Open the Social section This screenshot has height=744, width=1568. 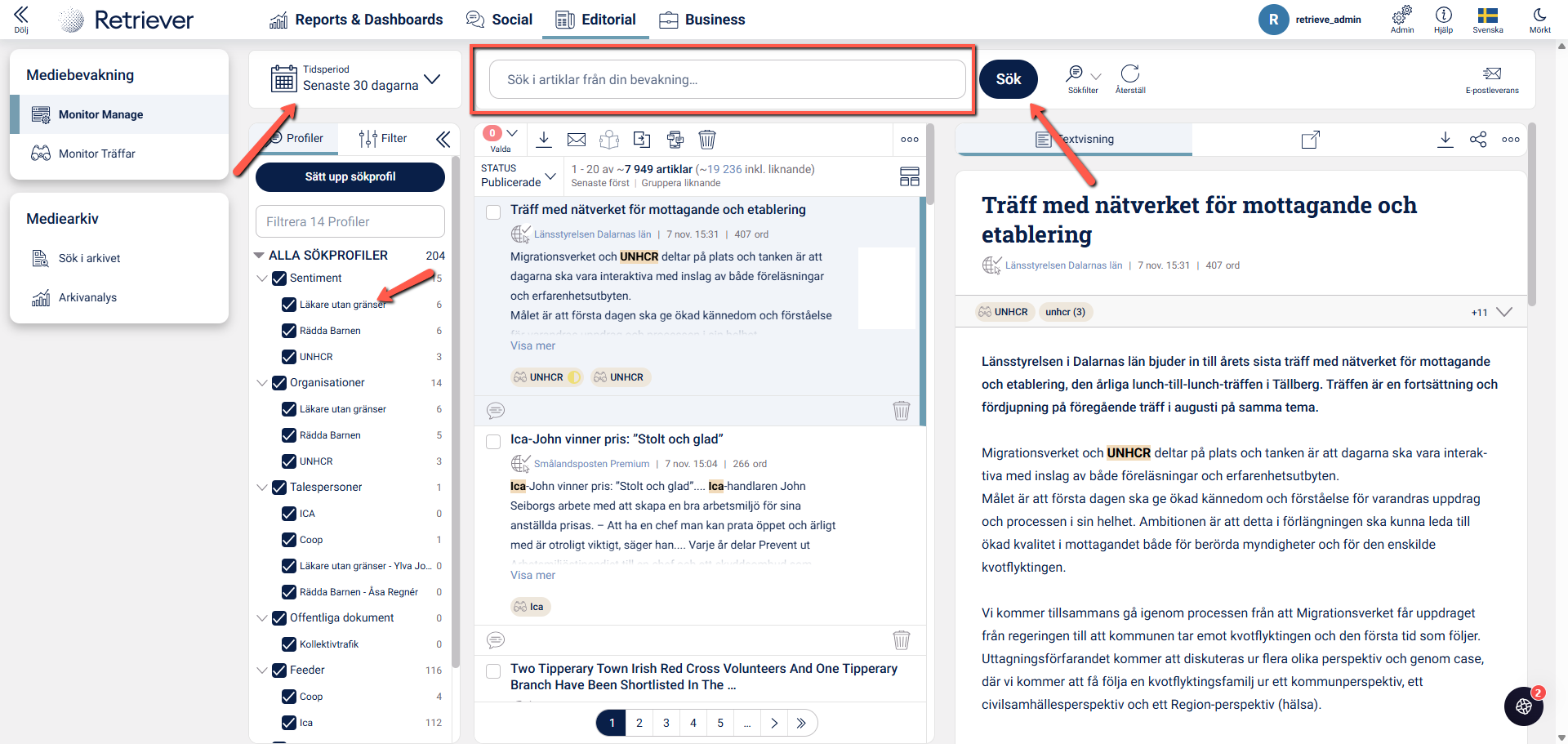tap(499, 20)
